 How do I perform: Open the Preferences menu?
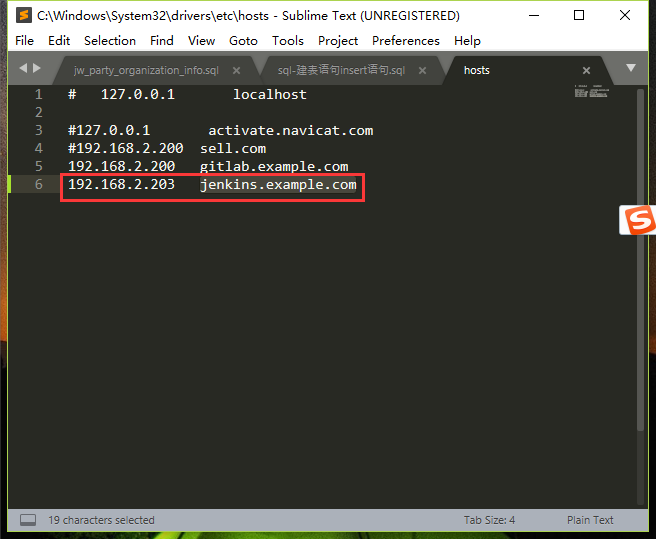(406, 41)
